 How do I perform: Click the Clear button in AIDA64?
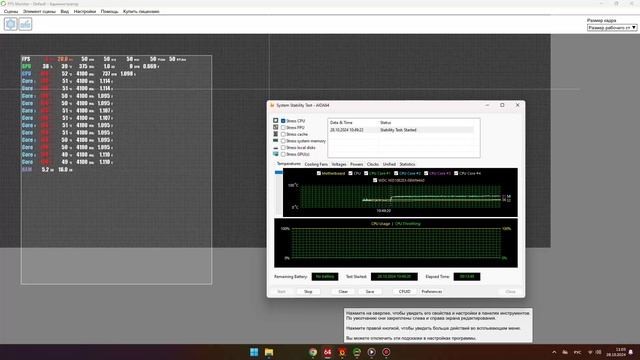343,291
